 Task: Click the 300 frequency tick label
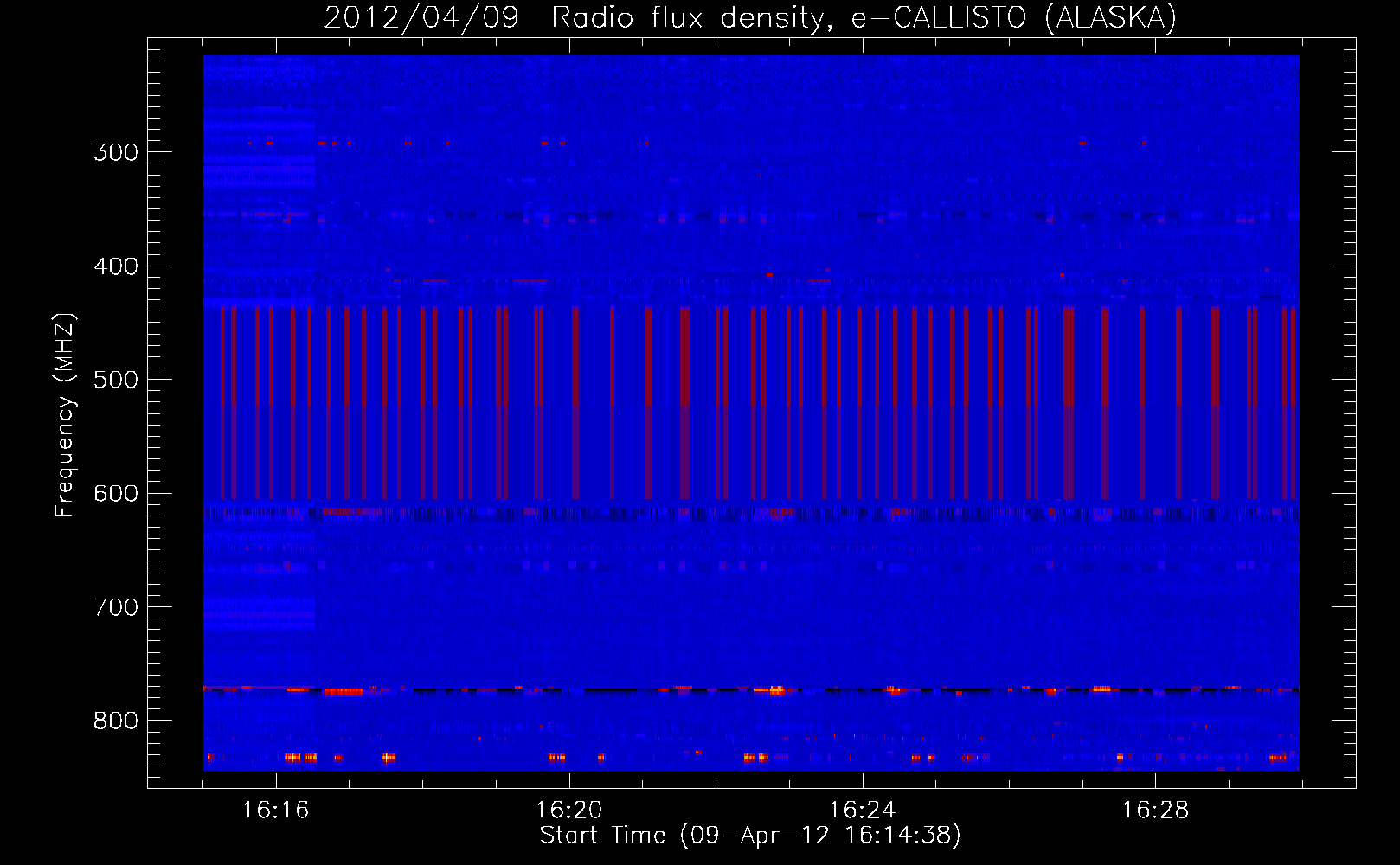(x=116, y=152)
